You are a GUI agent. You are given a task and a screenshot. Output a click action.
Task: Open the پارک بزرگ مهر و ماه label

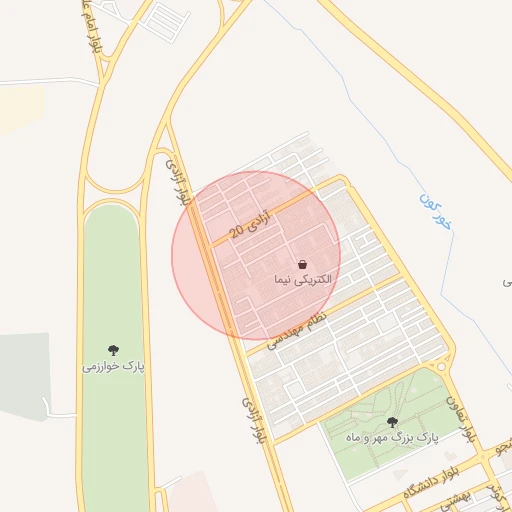pos(392,437)
